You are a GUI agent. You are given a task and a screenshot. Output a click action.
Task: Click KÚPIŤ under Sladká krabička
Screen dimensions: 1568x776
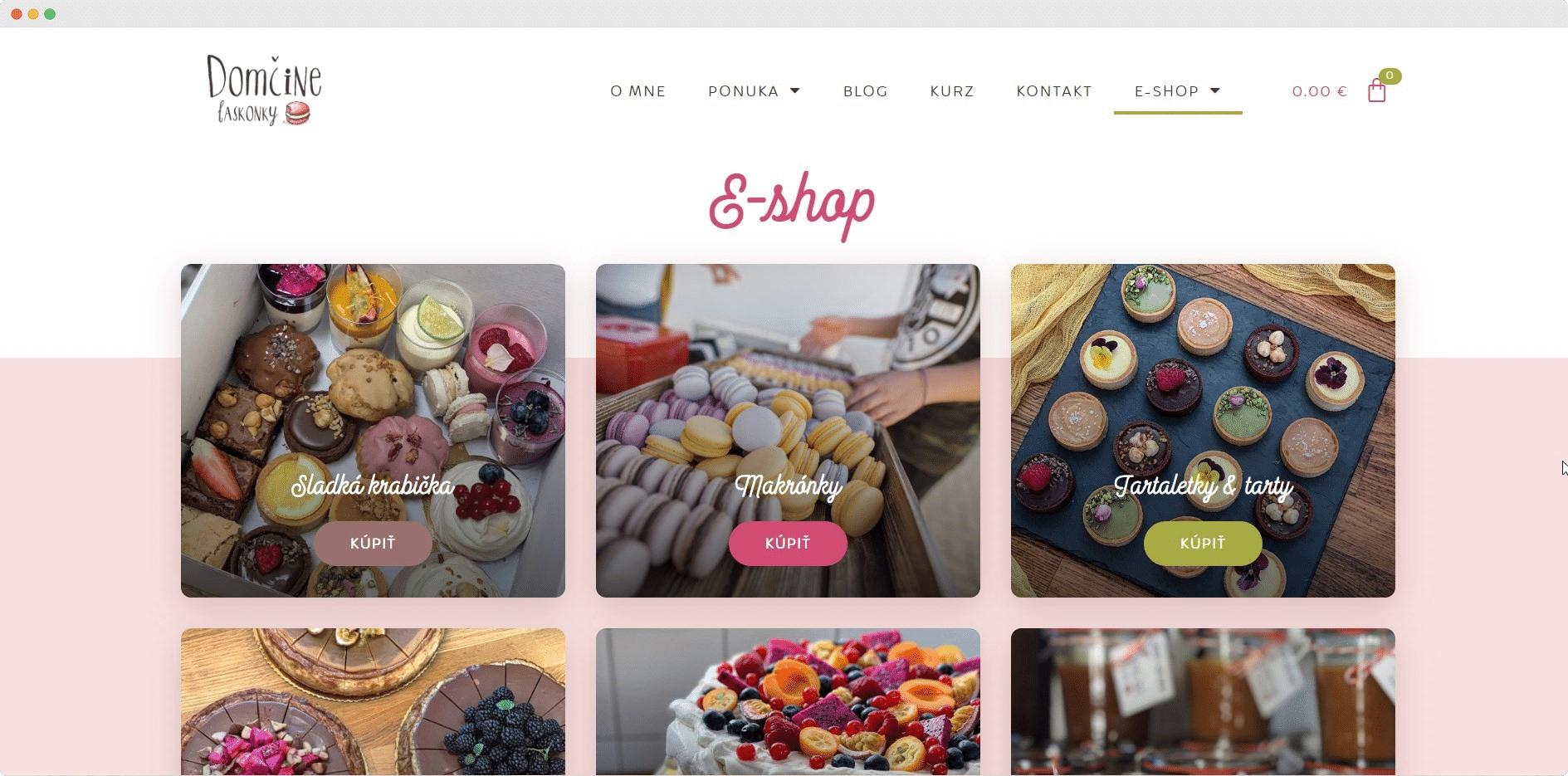[x=373, y=543]
